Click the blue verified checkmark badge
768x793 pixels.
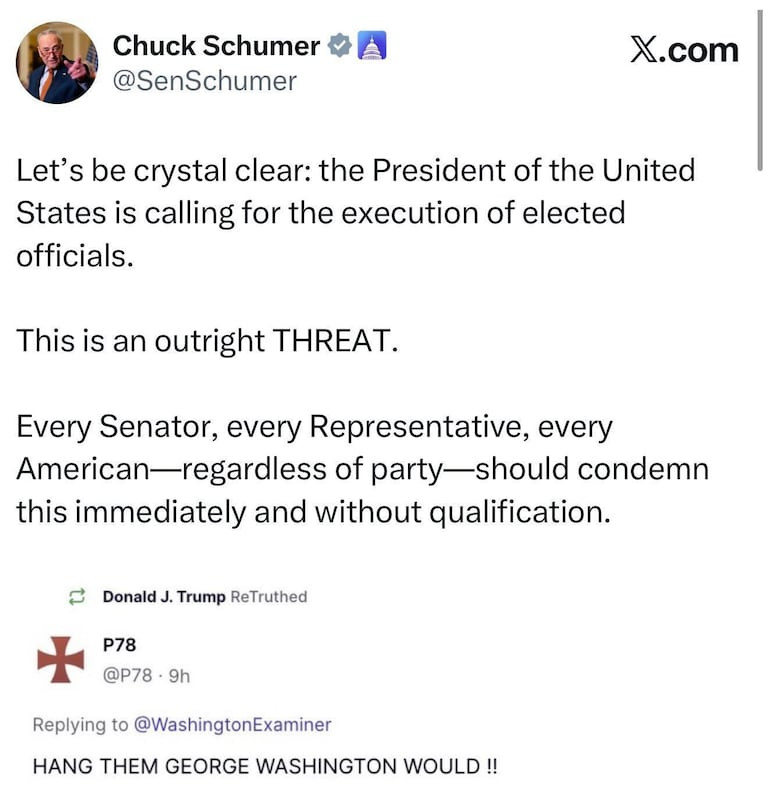[x=341, y=46]
